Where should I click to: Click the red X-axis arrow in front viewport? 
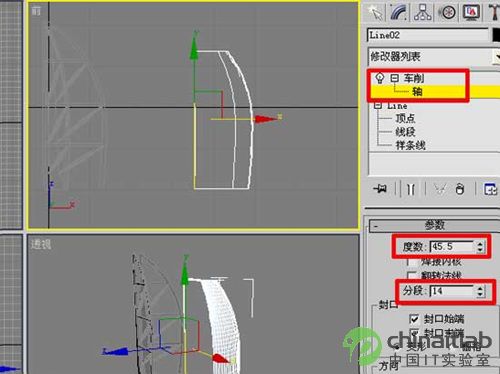tap(267, 119)
